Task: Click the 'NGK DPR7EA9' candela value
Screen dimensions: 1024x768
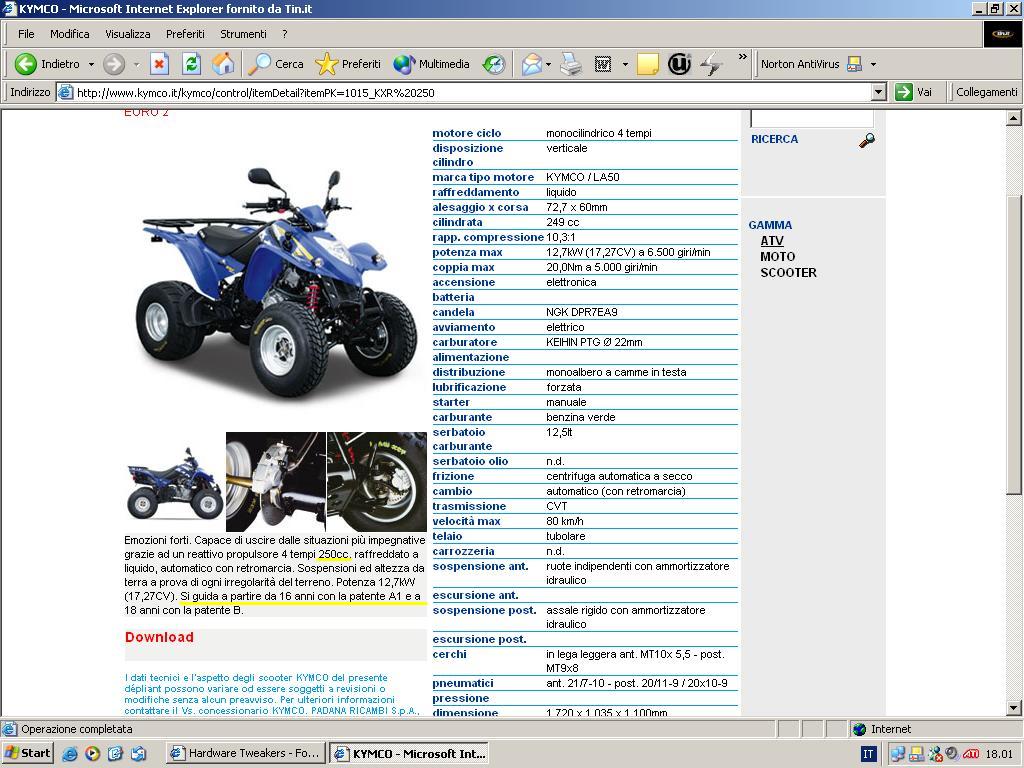Action: click(x=582, y=312)
